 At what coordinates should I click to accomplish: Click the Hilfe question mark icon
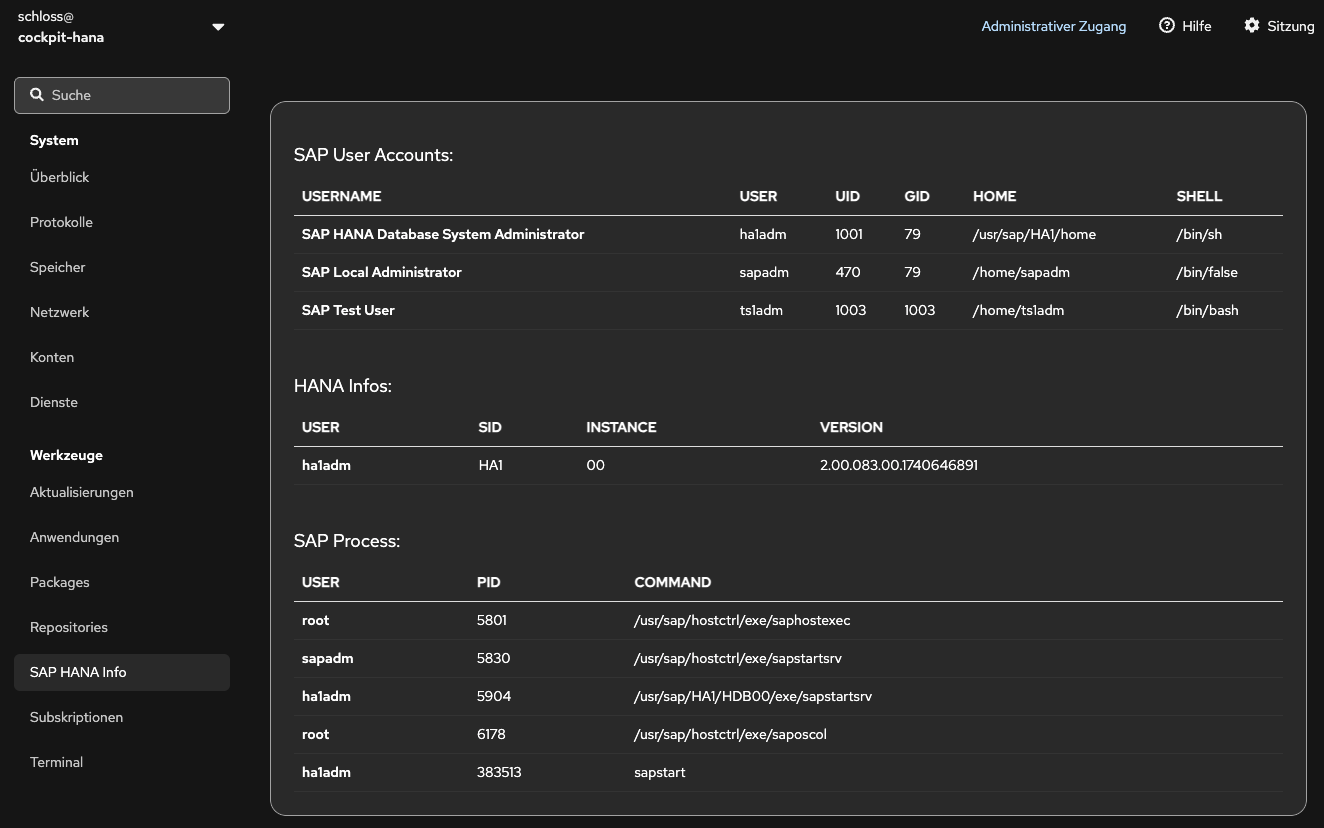tap(1167, 26)
